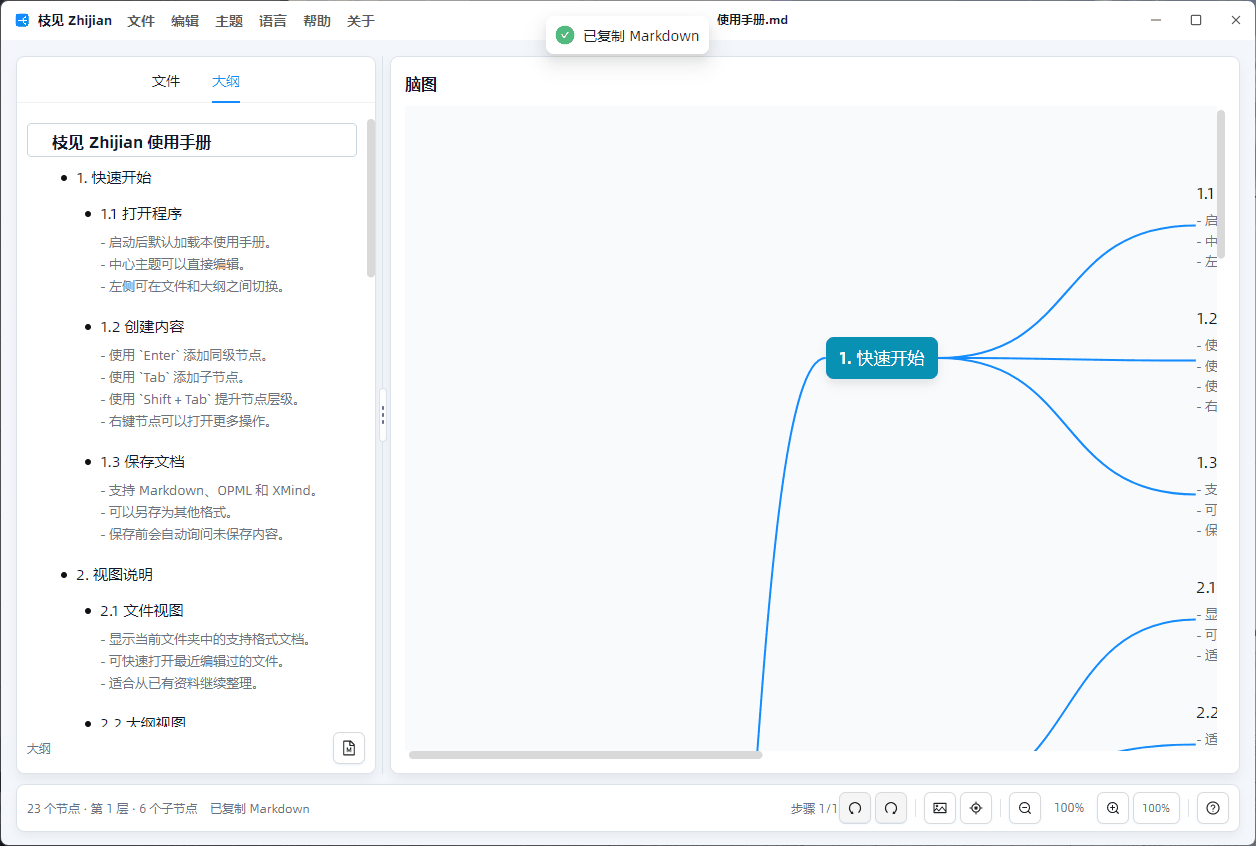Zoom out the mind map

(1025, 808)
